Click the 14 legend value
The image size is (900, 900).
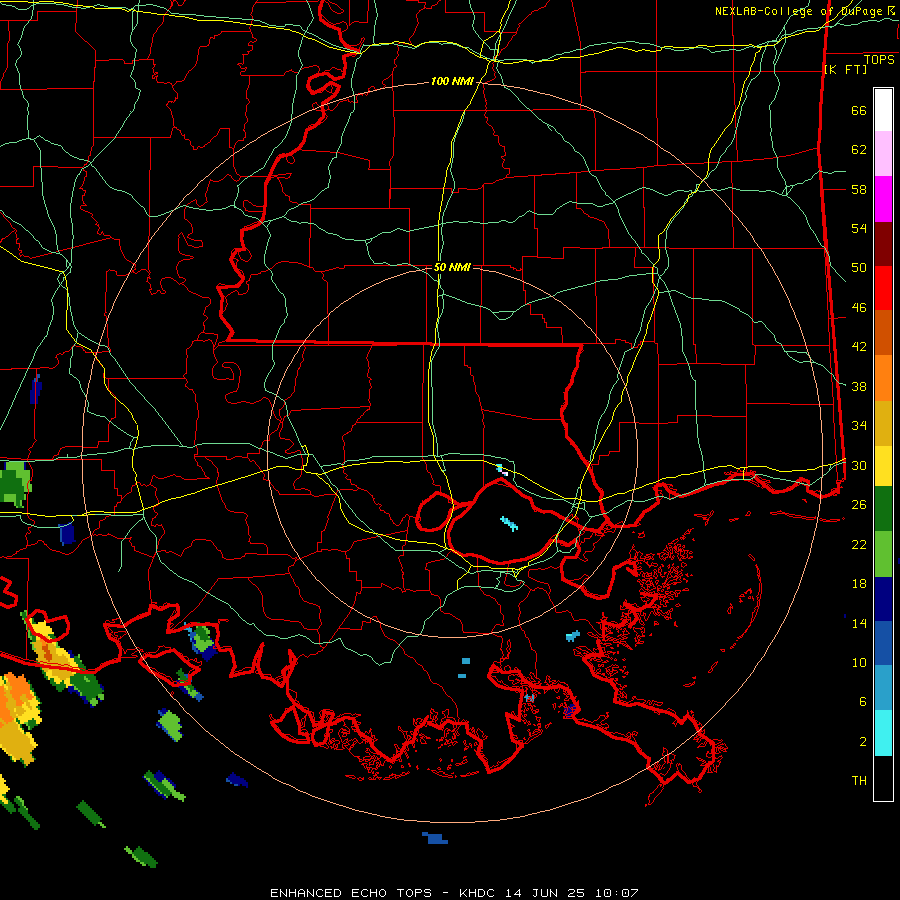(859, 623)
